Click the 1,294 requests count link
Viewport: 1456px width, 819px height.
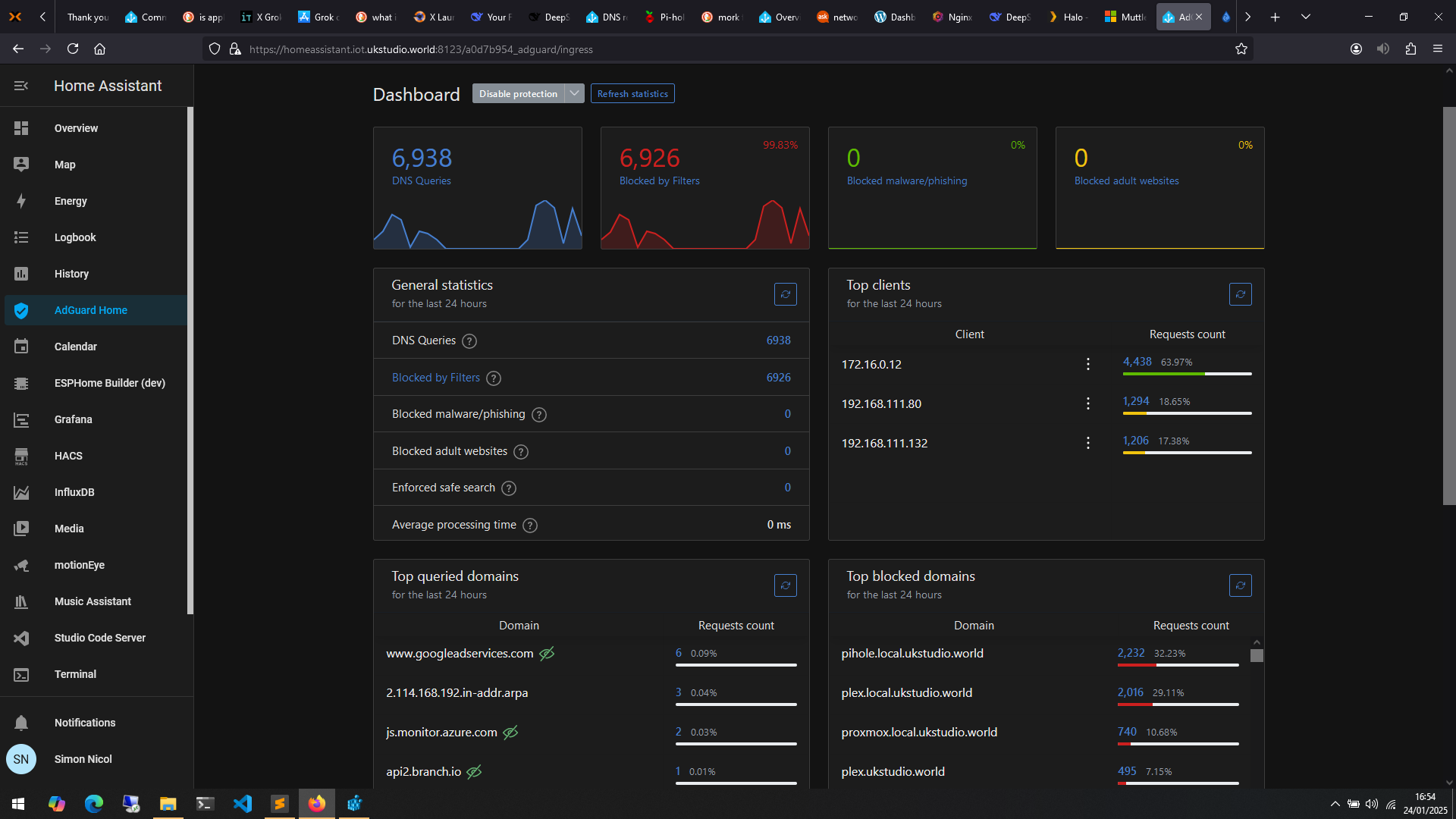[1136, 401]
